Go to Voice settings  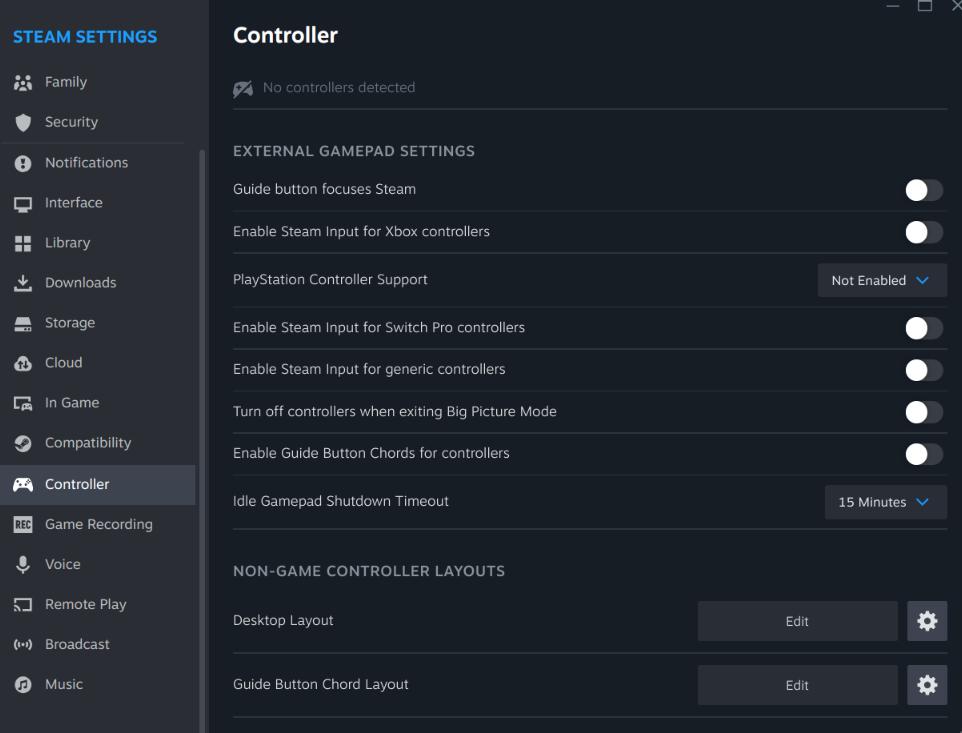pyautogui.click(x=98, y=564)
